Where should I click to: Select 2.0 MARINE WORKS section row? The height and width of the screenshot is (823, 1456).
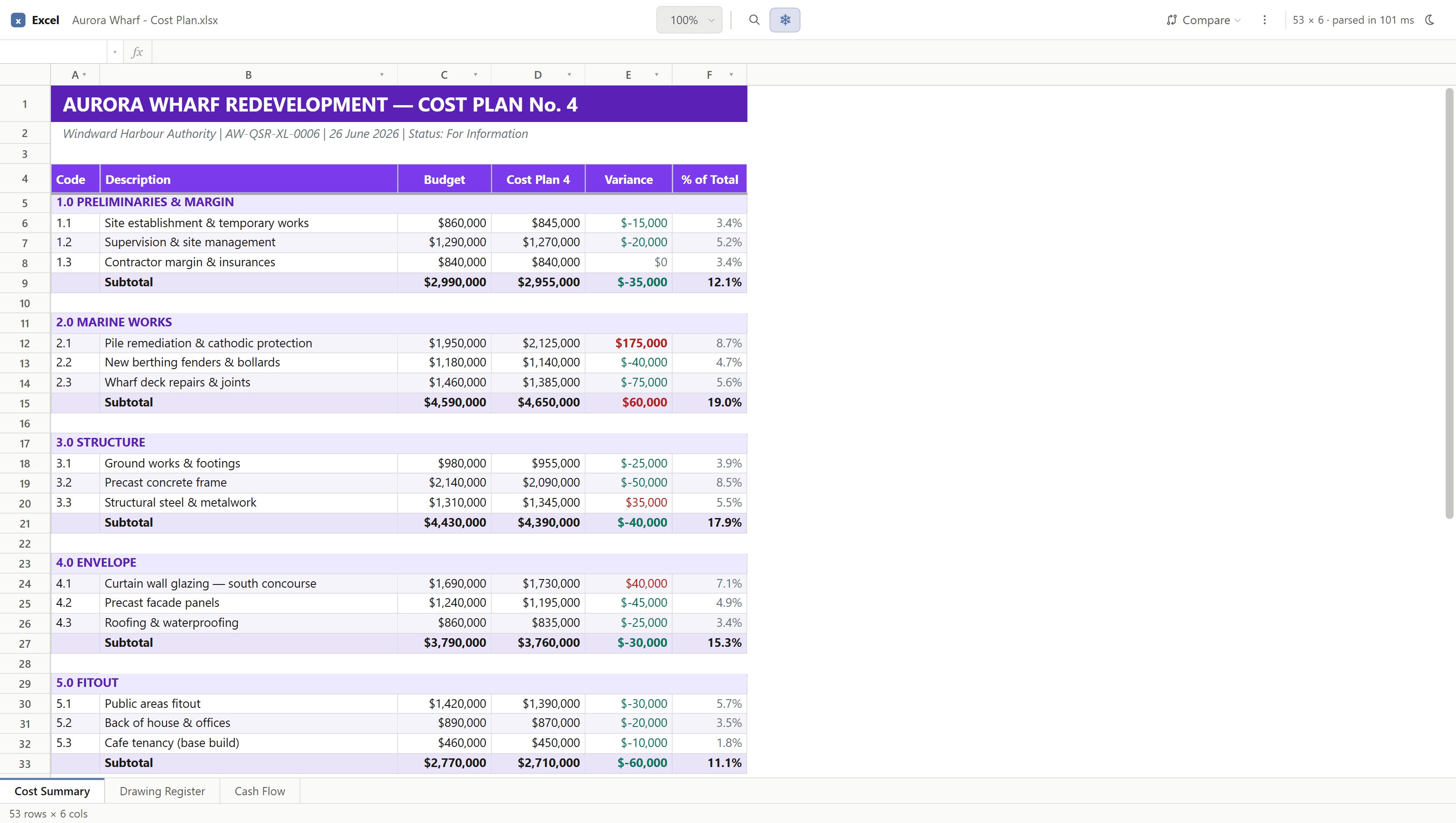(399, 322)
